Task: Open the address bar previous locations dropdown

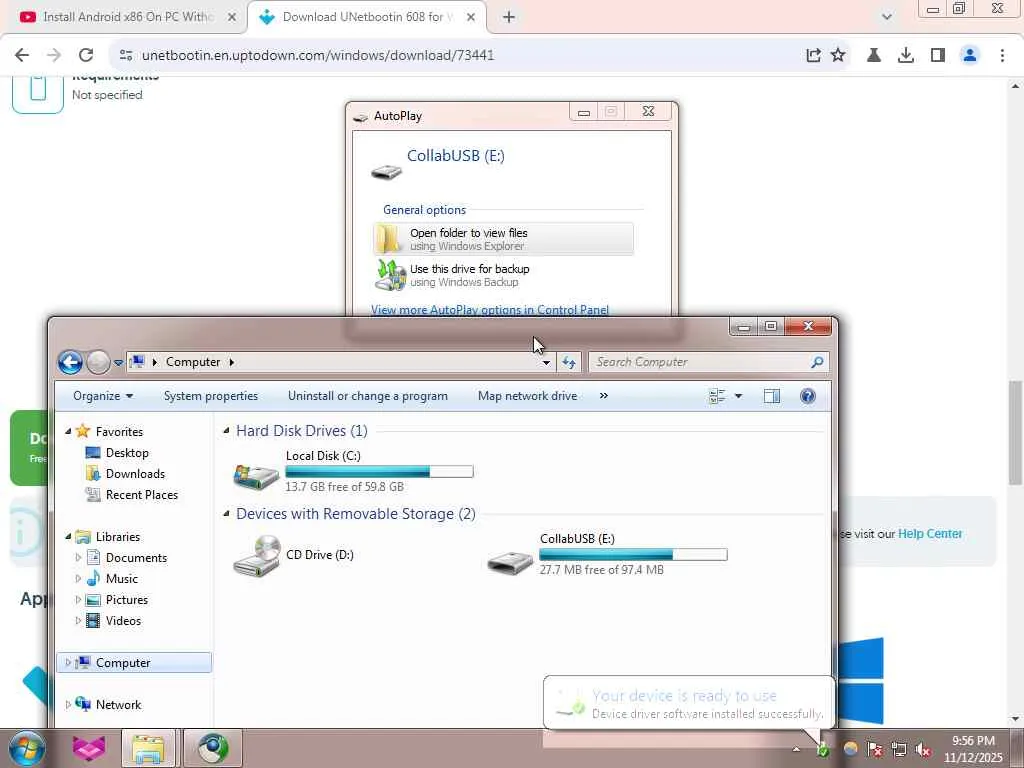Action: tap(546, 362)
